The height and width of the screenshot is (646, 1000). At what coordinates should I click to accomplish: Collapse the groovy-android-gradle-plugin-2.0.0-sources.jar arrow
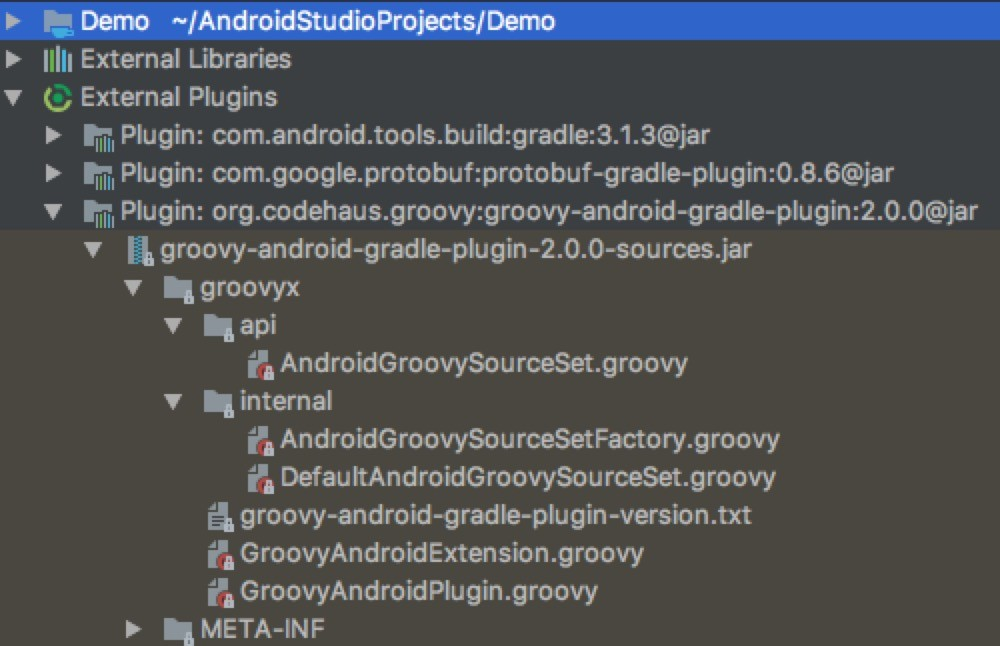click(x=93, y=249)
